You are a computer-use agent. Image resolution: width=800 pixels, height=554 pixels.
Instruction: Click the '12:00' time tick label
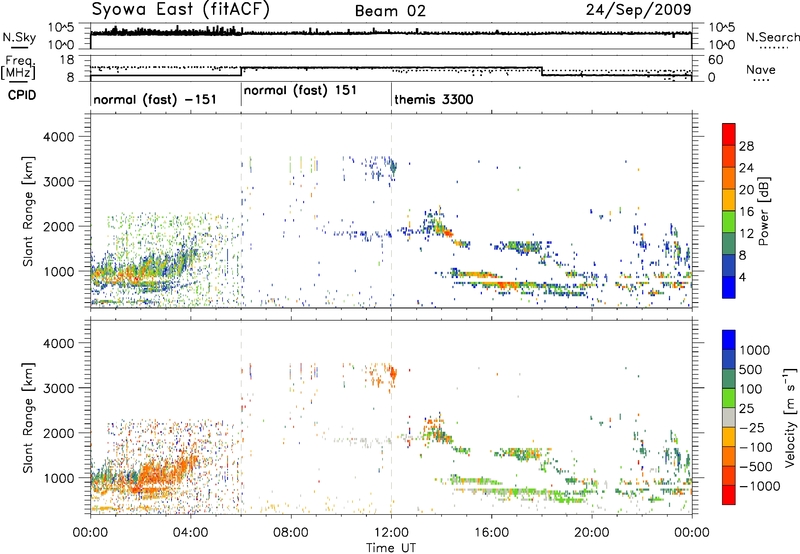tap(391, 533)
